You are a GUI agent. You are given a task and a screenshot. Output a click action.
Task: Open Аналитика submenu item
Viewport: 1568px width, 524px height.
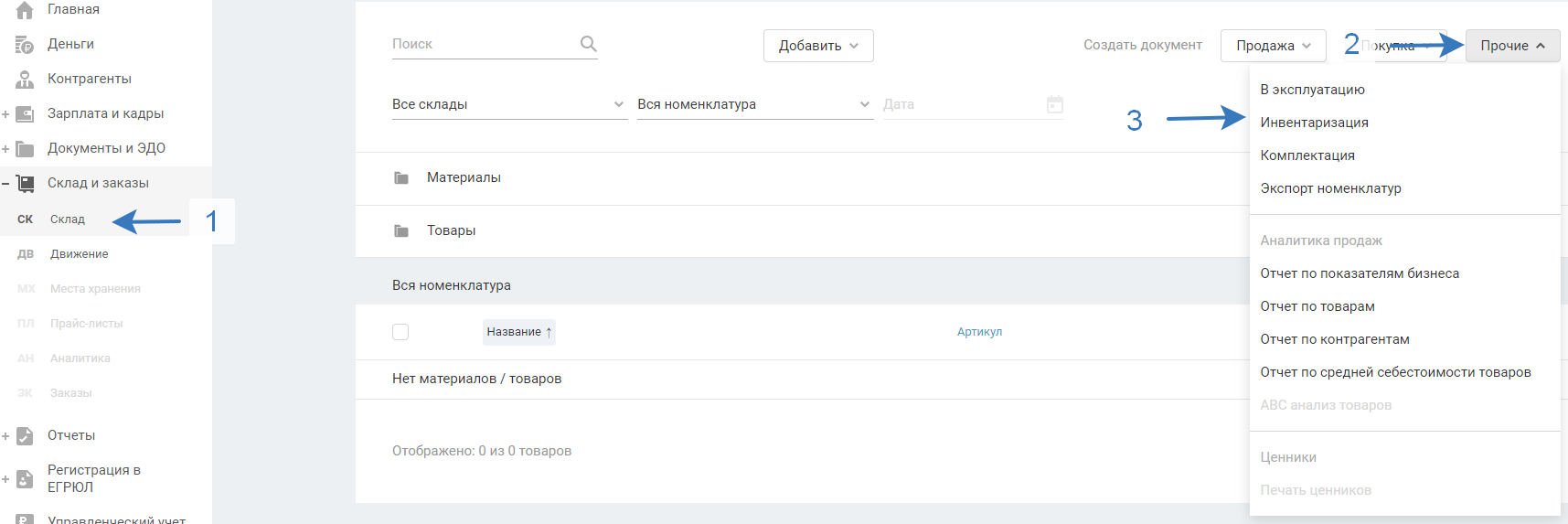(x=80, y=358)
